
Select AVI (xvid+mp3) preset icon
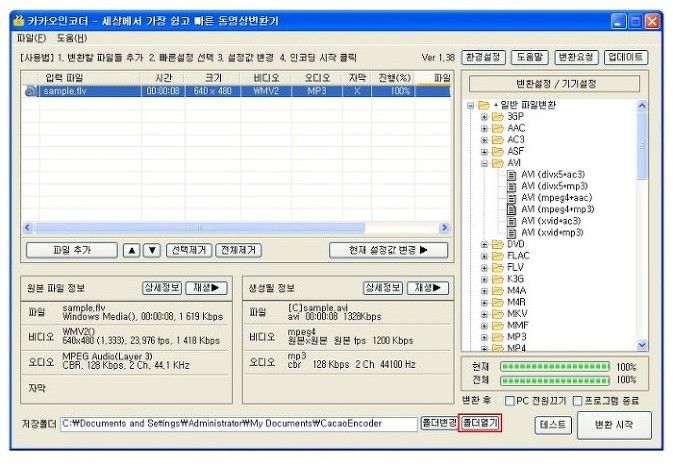(x=511, y=233)
